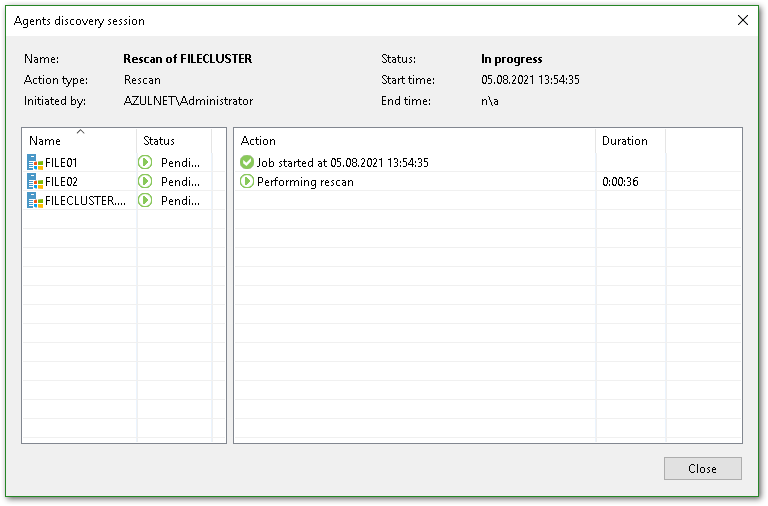This screenshot has height=506, width=768.
Task: Select the FILECLUSTER row name
Action: point(85,200)
